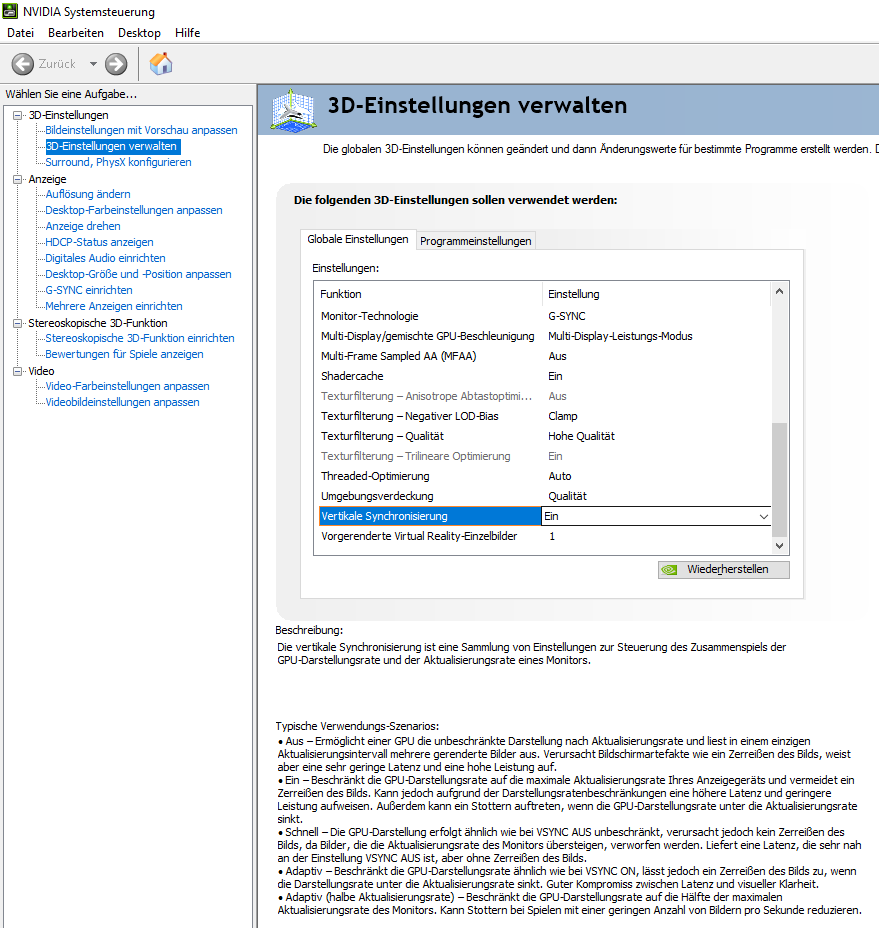
Task: Open Desktop-Größe und -Position anpassen
Action: point(139,274)
